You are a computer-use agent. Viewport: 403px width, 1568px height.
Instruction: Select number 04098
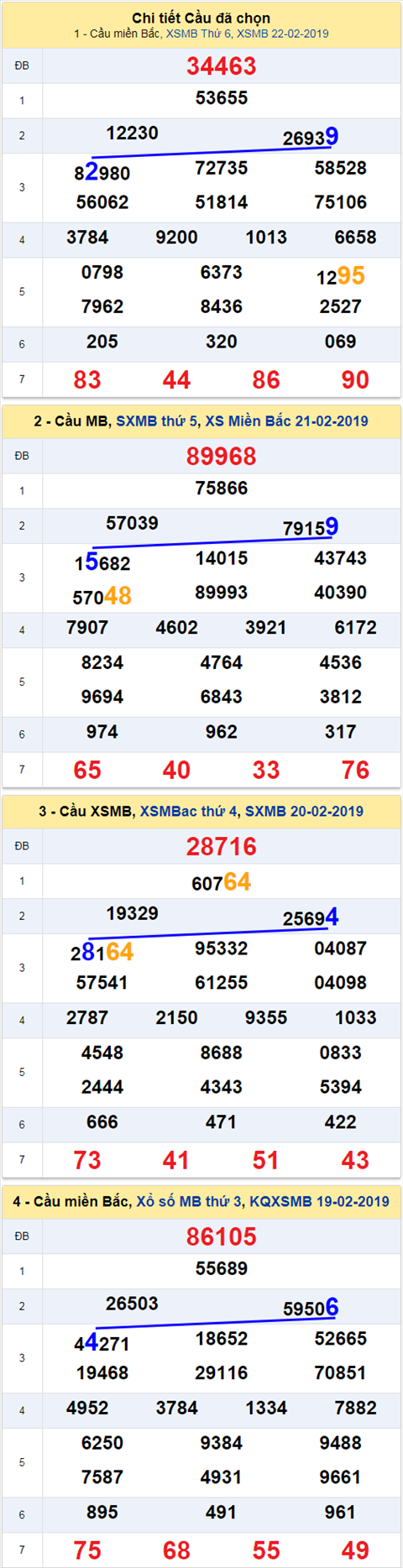(x=341, y=983)
